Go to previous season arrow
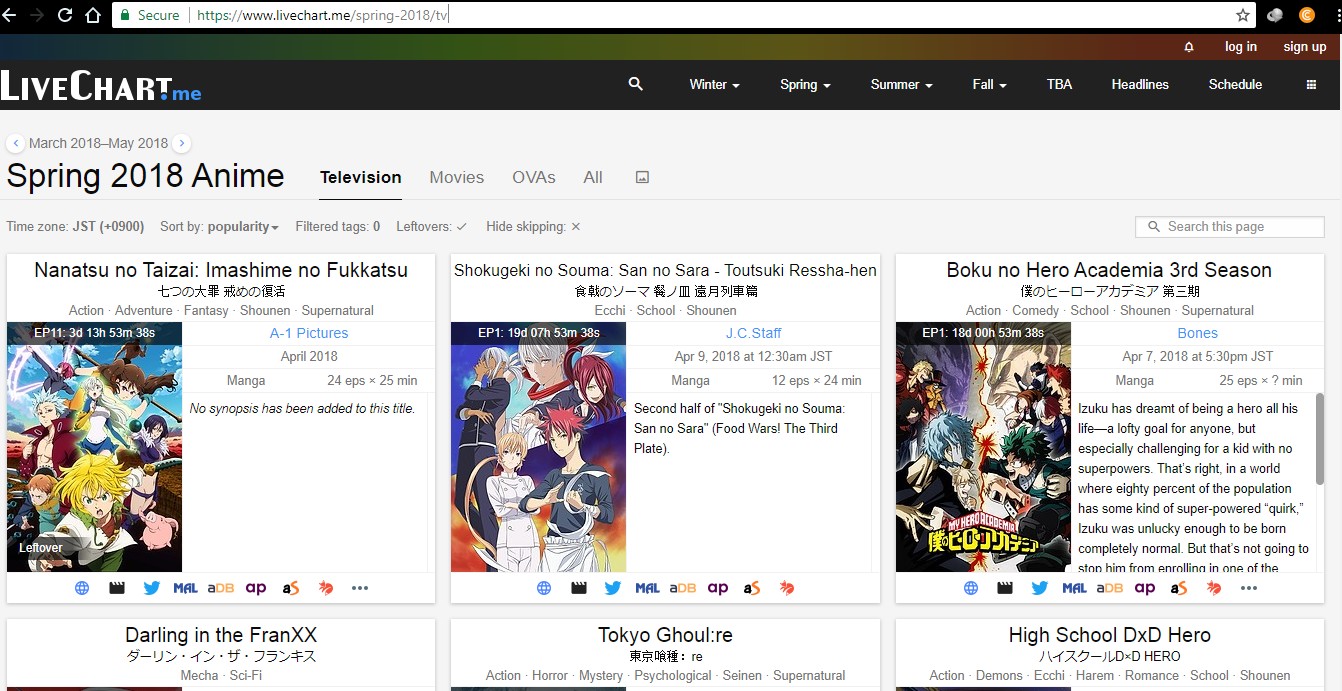Viewport: 1342px width, 691px height. (x=15, y=143)
